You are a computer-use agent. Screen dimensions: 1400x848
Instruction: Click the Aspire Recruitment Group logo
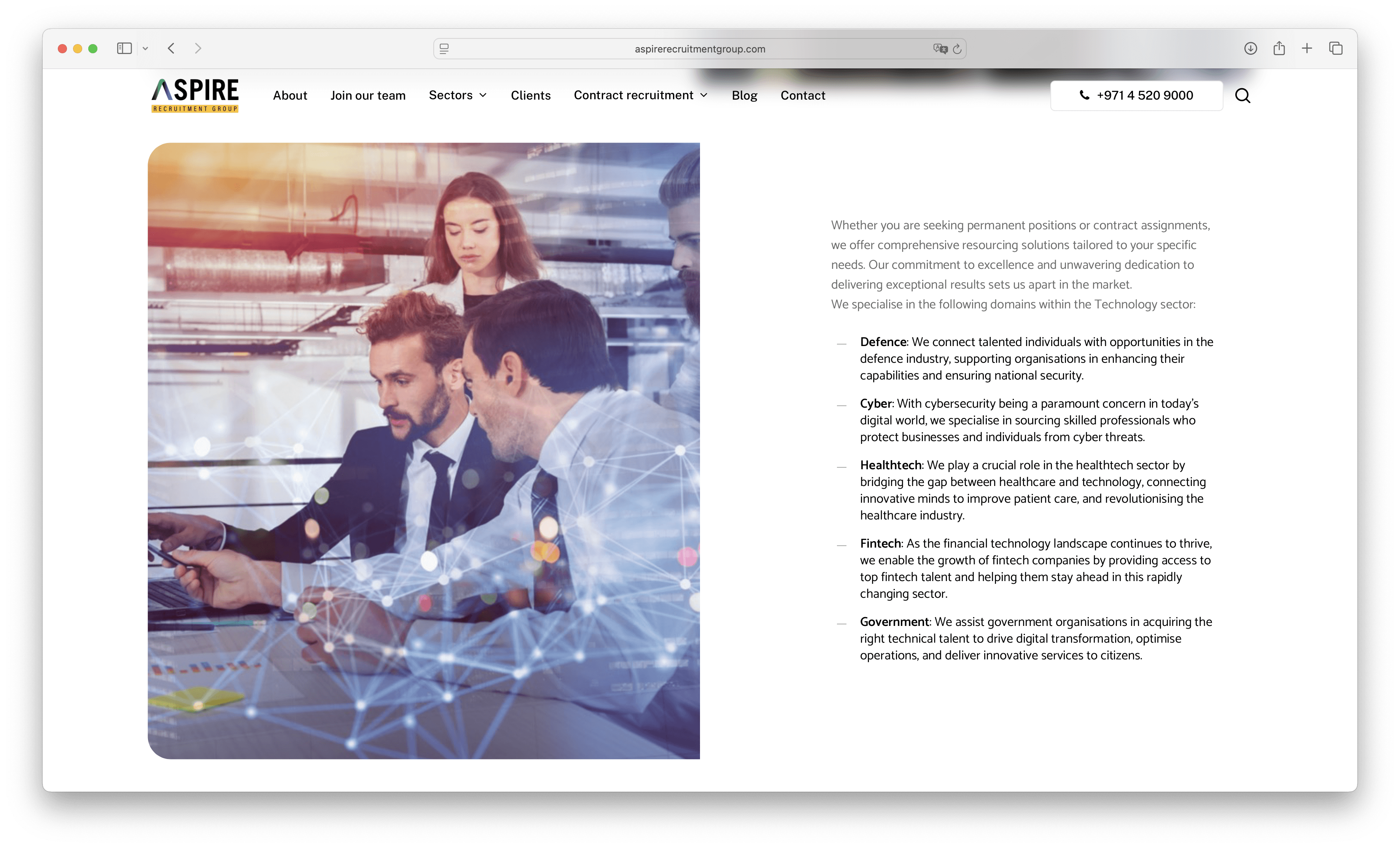pos(195,95)
